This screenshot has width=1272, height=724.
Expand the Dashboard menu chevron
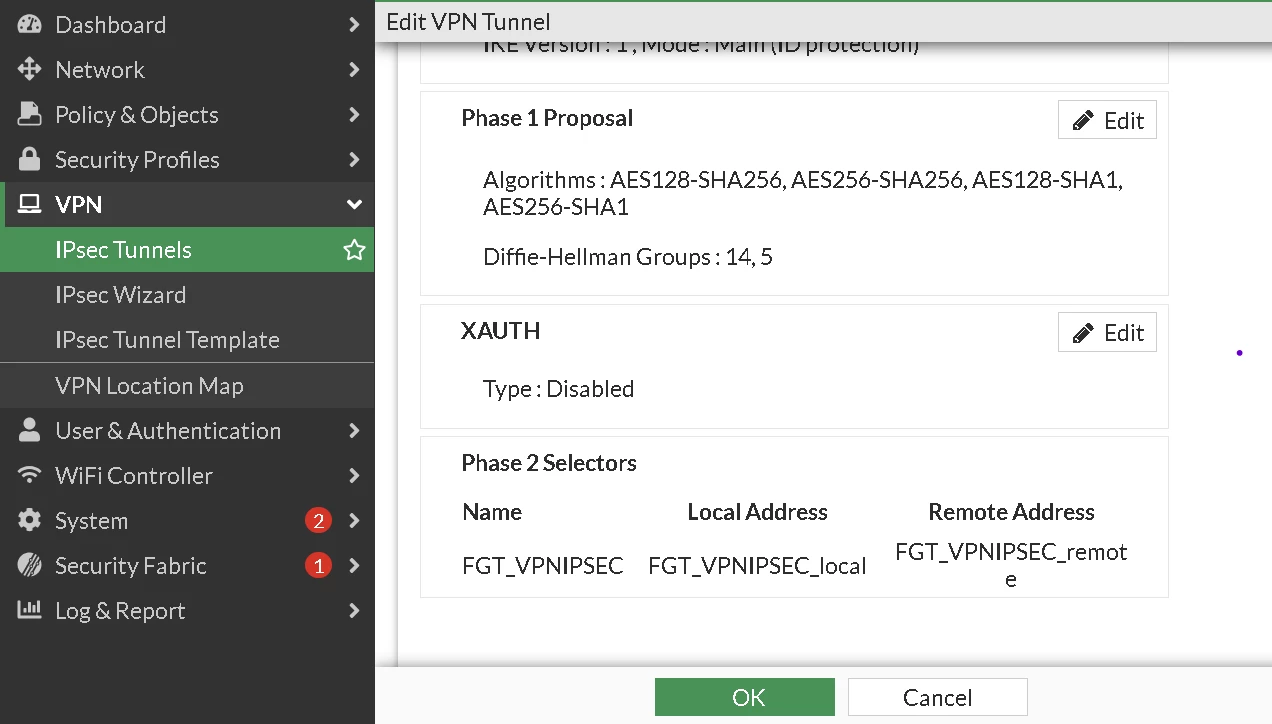(x=354, y=25)
